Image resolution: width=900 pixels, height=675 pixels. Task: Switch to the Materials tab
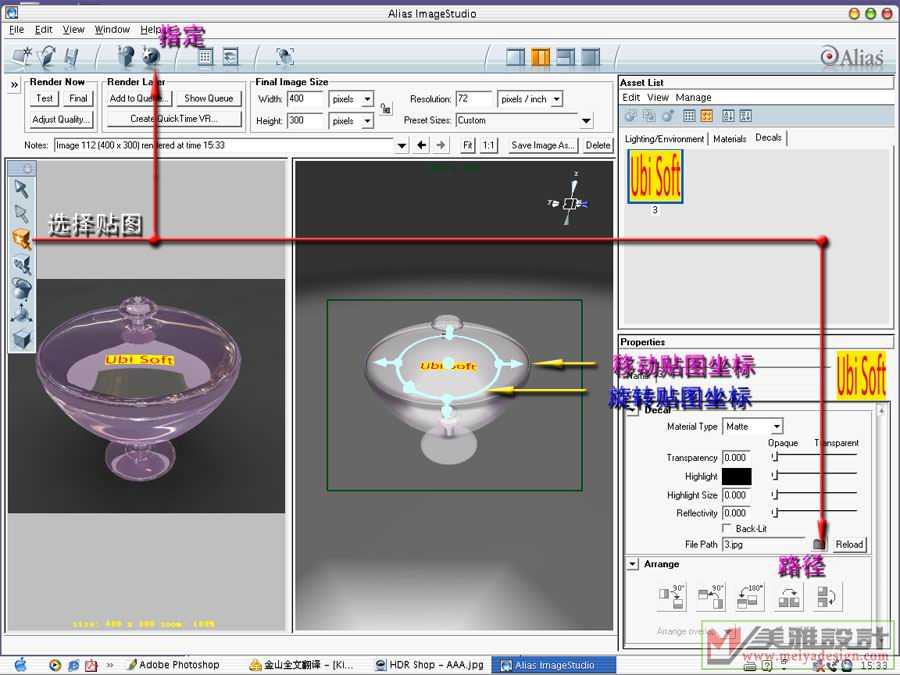tap(730, 139)
